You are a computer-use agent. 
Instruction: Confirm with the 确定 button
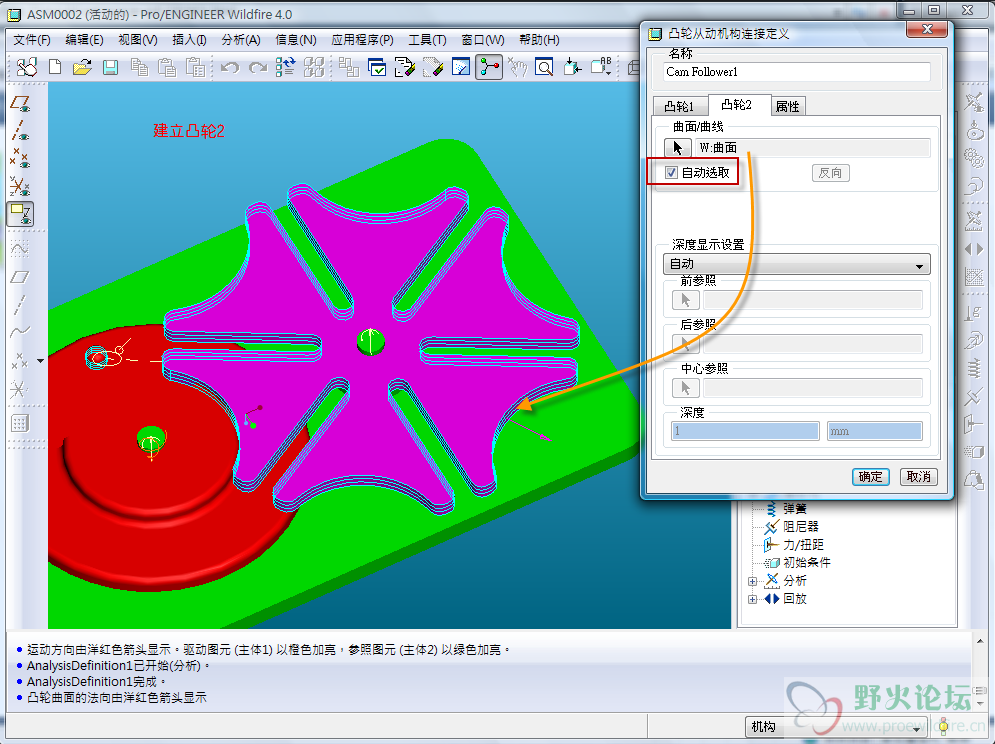point(870,477)
